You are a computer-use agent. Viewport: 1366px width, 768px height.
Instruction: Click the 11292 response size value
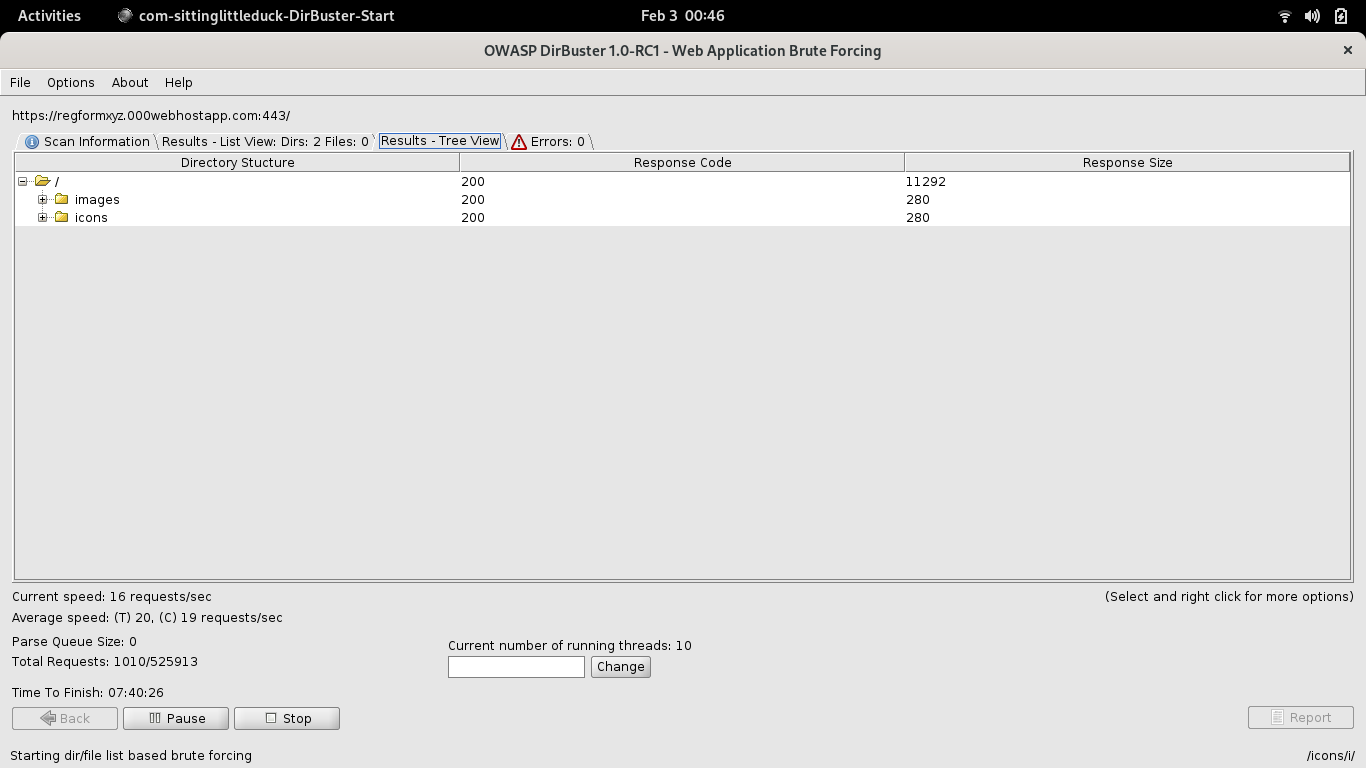[926, 181]
